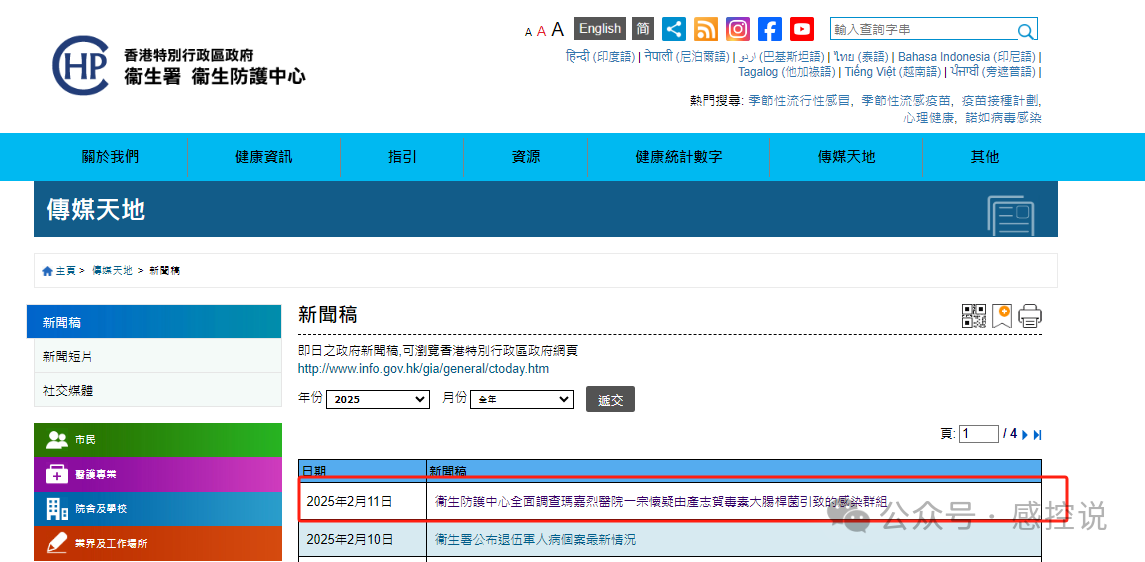Select the largest font size A
This screenshot has width=1145, height=562.
pos(558,29)
